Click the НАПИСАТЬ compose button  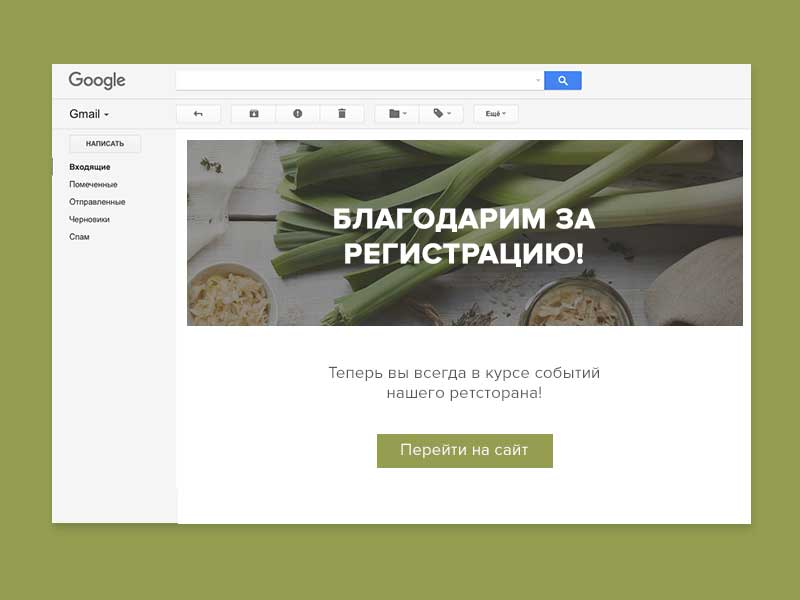105,143
